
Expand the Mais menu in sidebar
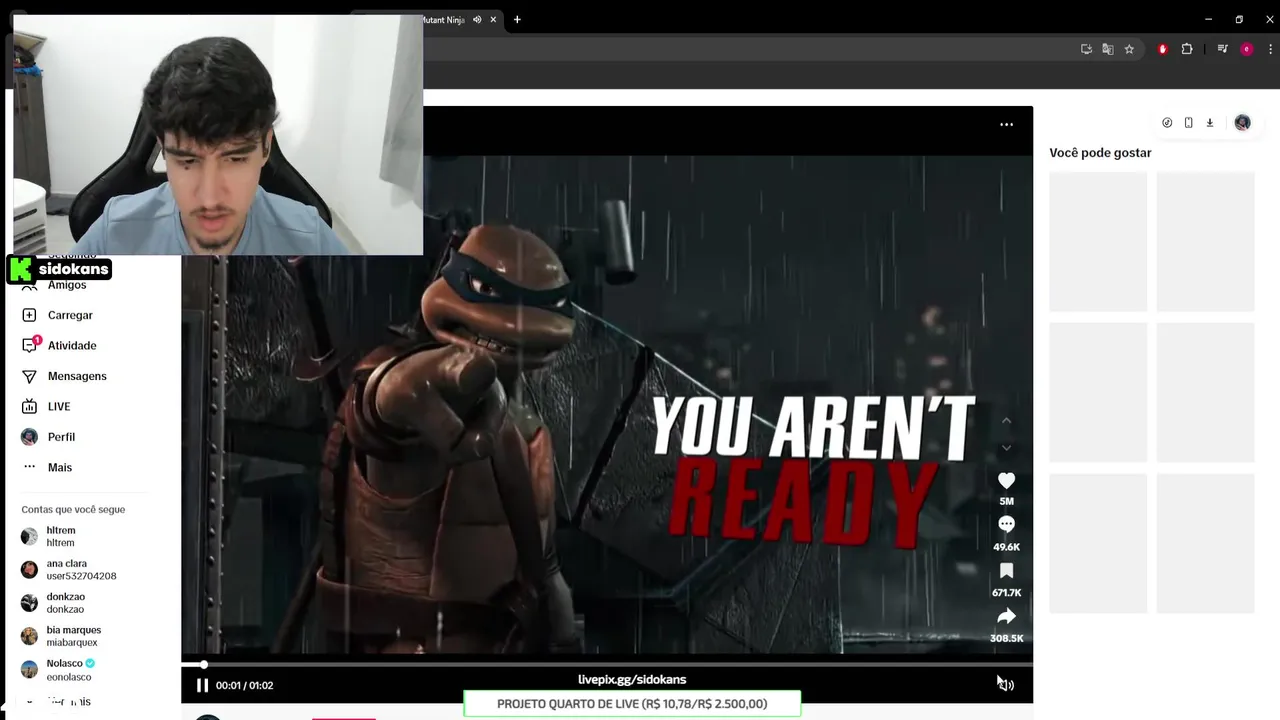pyautogui.click(x=60, y=467)
